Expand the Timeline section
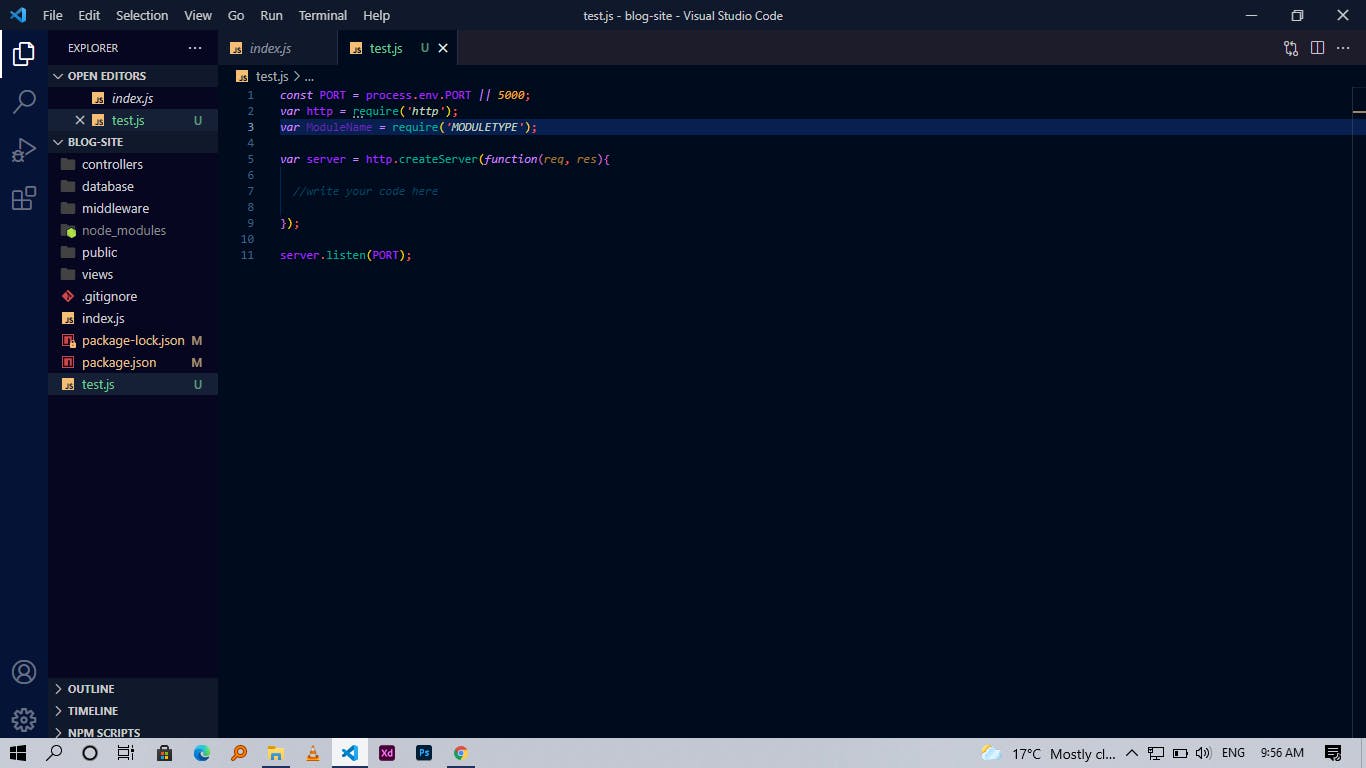 point(133,711)
